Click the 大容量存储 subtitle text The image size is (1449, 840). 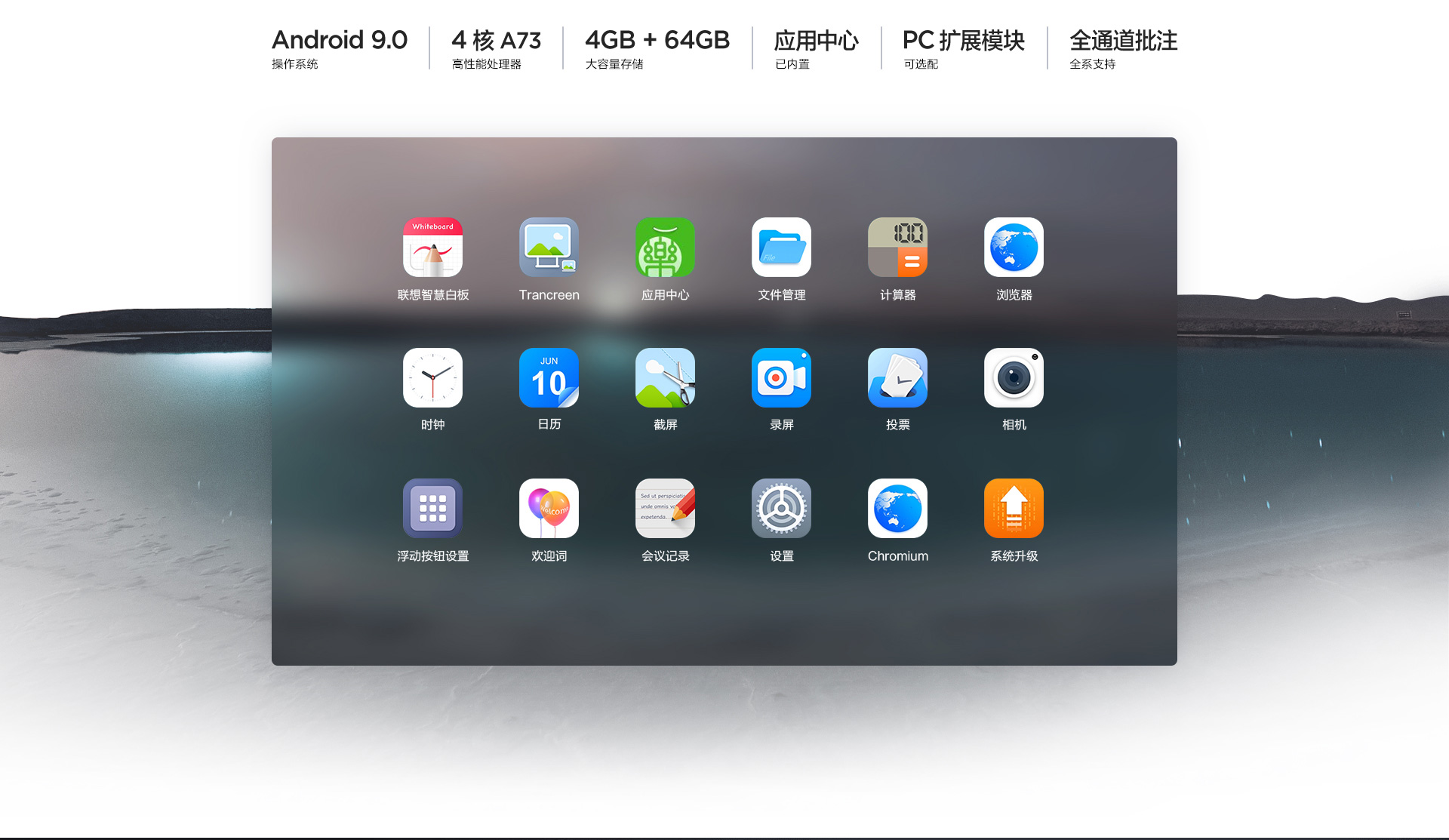[x=614, y=64]
